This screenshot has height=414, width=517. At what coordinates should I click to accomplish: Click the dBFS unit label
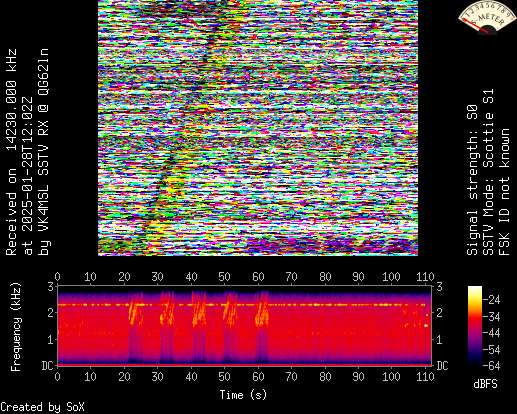coord(485,384)
